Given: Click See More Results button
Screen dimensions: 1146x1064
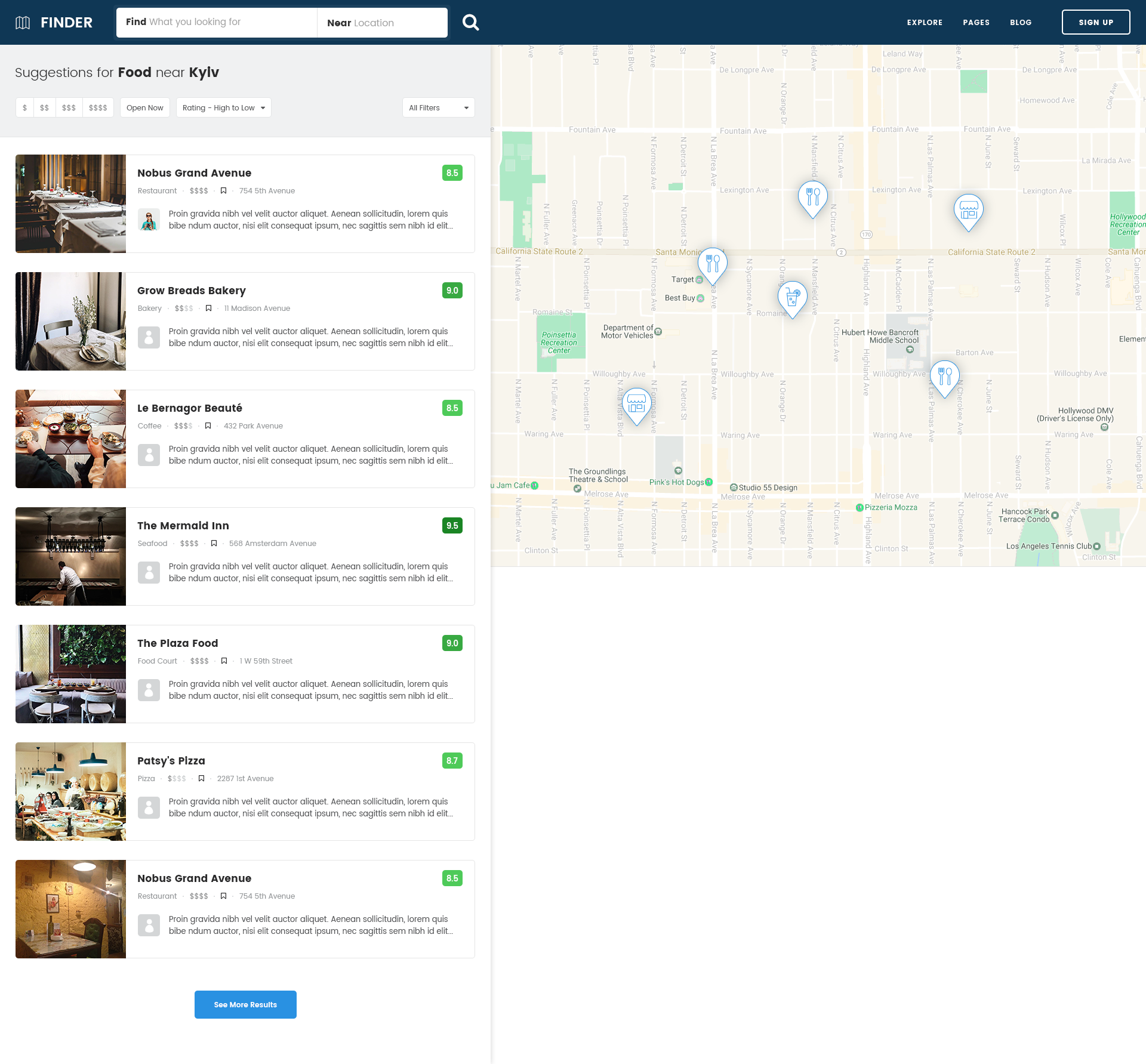Looking at the screenshot, I should tap(245, 1005).
